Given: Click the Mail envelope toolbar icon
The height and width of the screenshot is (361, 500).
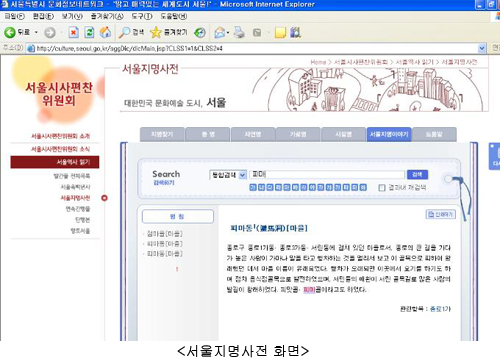Looking at the screenshot, I should point(220,32).
